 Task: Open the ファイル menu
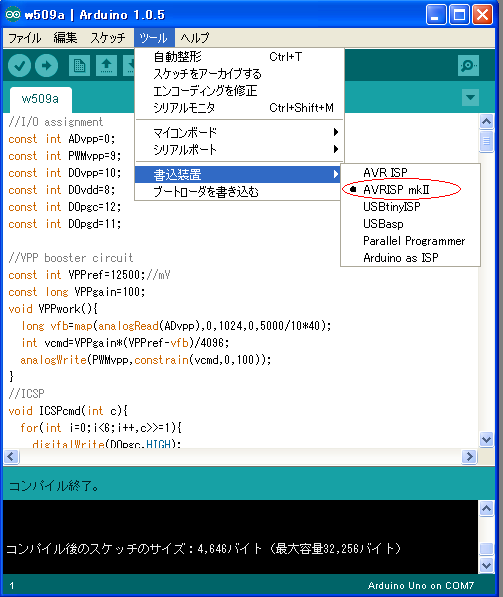[25, 38]
